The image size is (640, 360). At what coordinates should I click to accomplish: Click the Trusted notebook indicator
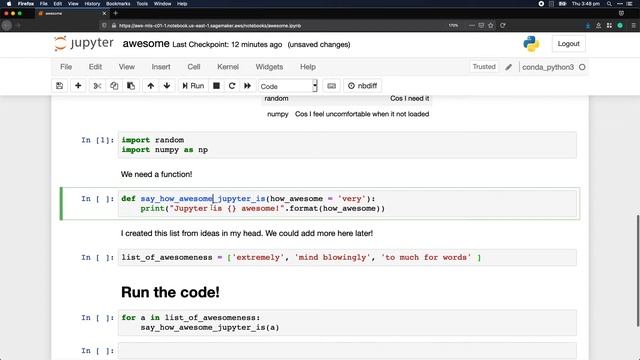[484, 67]
